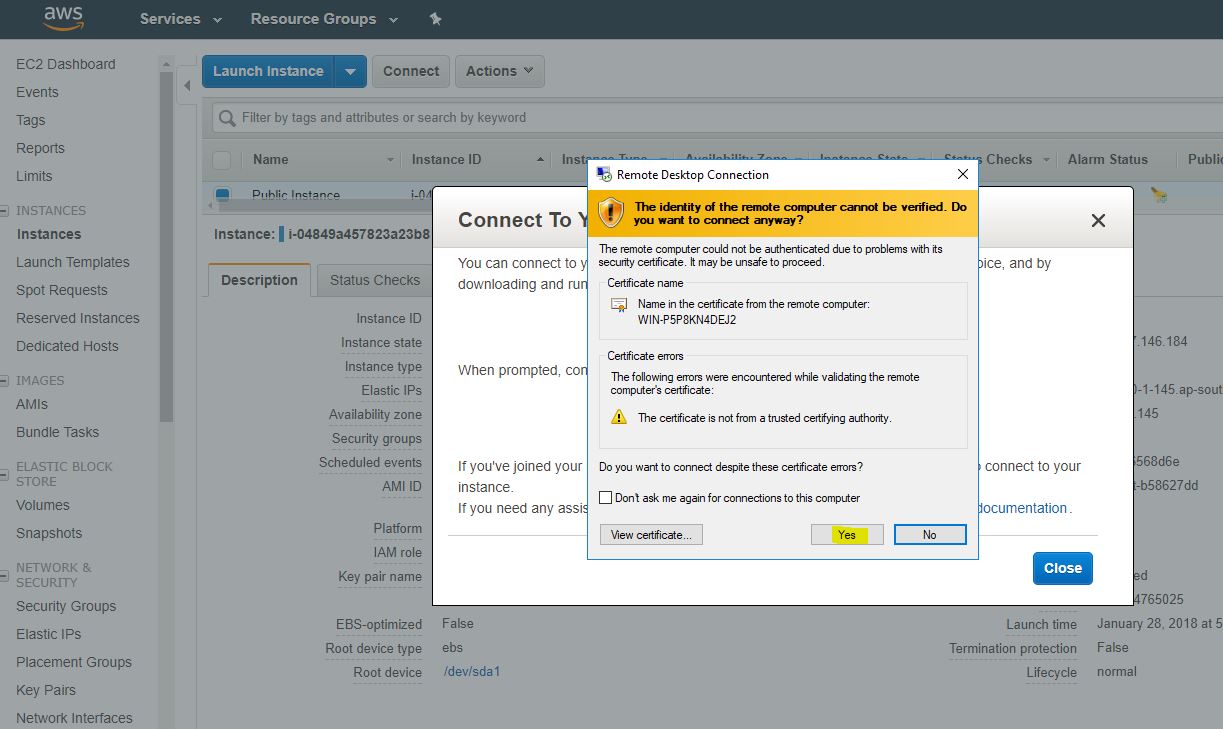Screen dimensions: 1223x729
Task: Click the warning shield icon in dialog
Action: click(x=611, y=213)
